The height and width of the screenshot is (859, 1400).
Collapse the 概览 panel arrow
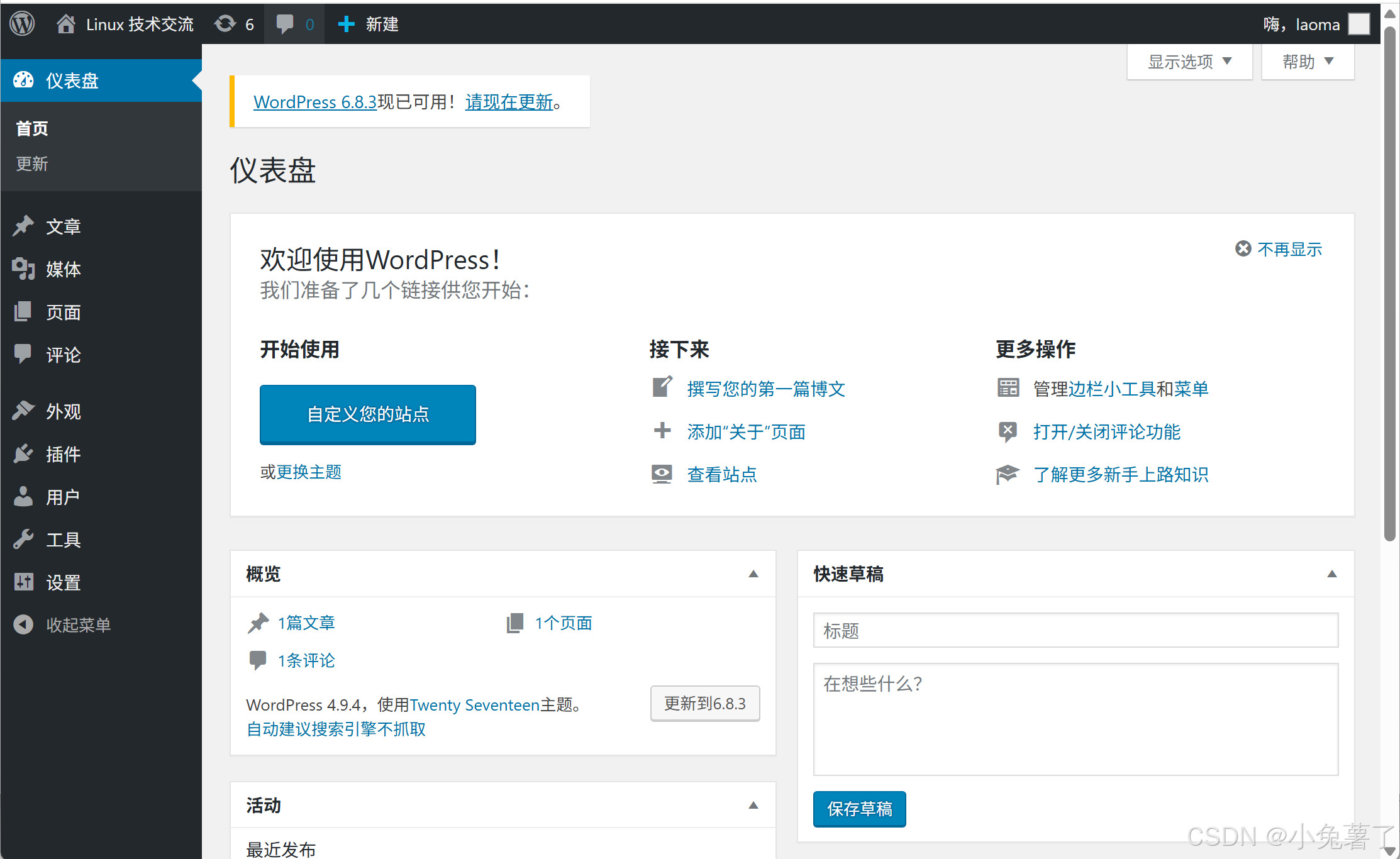[753, 574]
